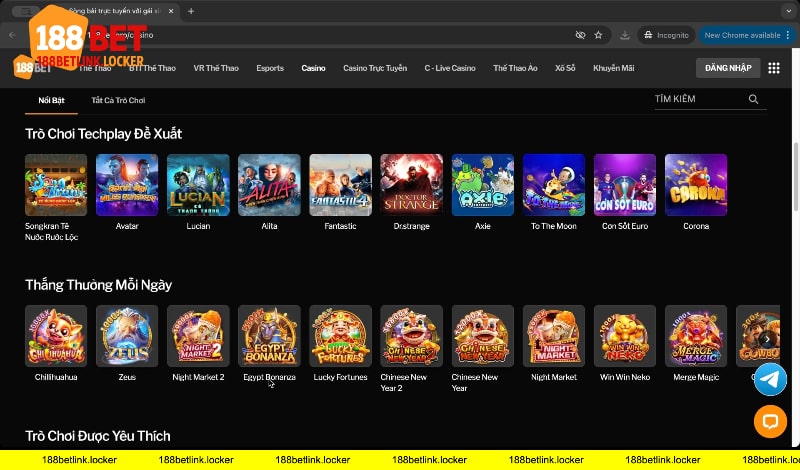The width and height of the screenshot is (800, 470).
Task: Click the ĐĂNG NHẬP login button
Action: tap(725, 68)
